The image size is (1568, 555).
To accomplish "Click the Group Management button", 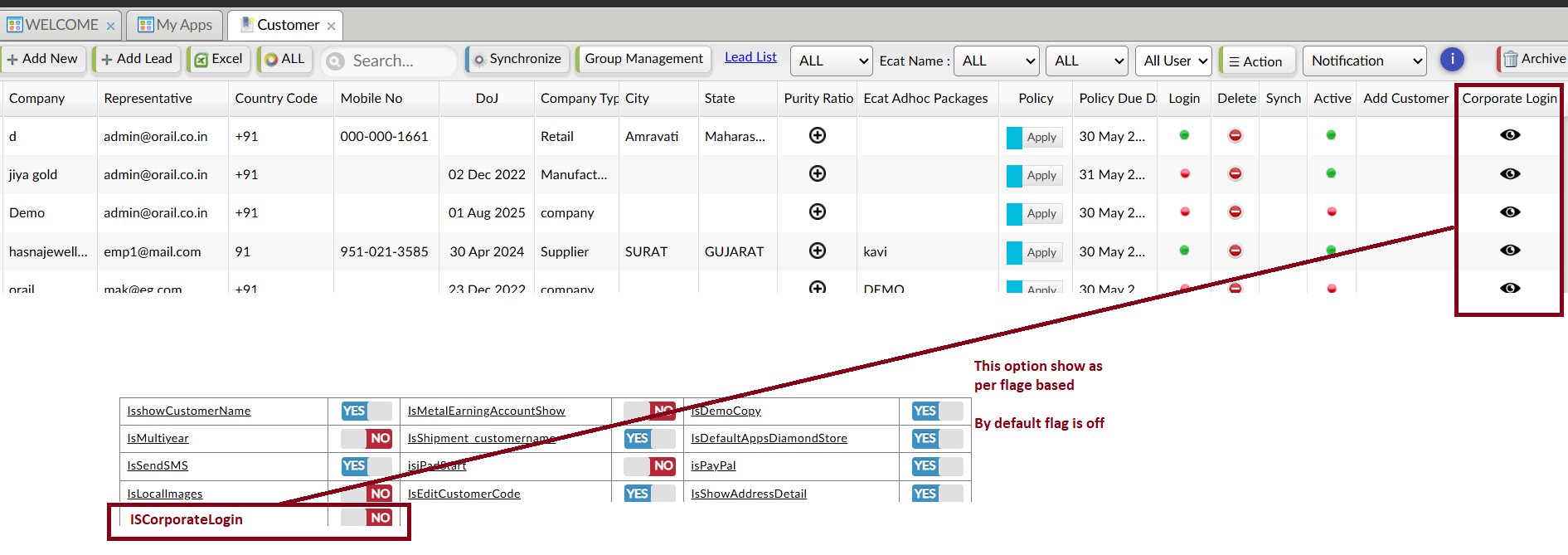I will (x=643, y=59).
